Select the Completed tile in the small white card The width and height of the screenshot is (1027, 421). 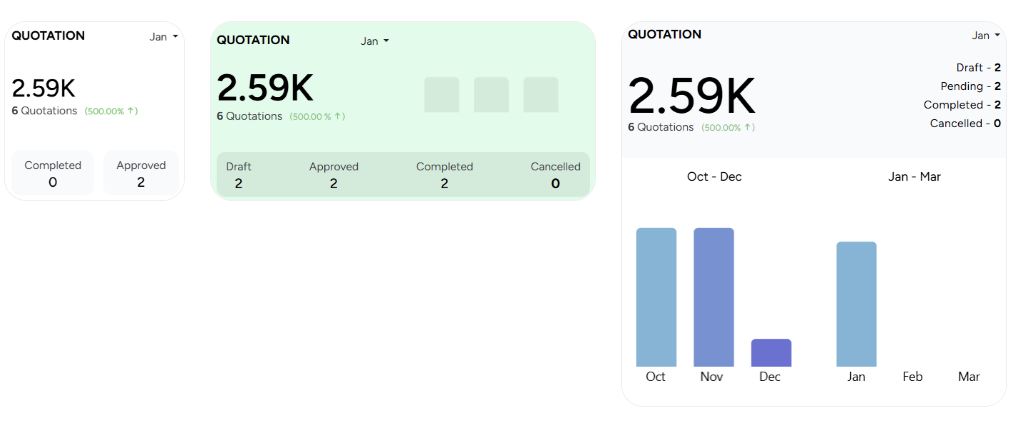[53, 173]
